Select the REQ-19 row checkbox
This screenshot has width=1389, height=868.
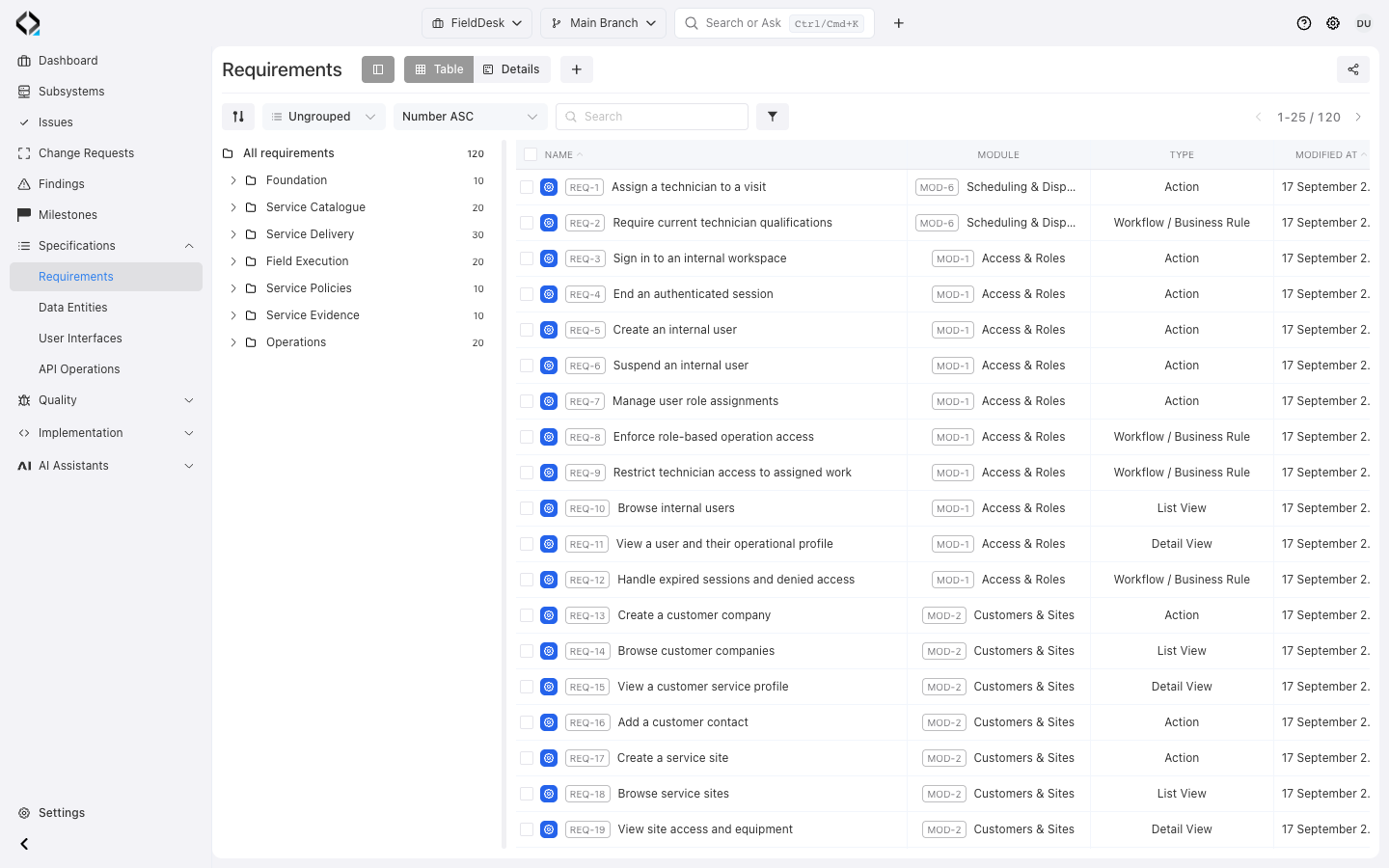tap(527, 829)
